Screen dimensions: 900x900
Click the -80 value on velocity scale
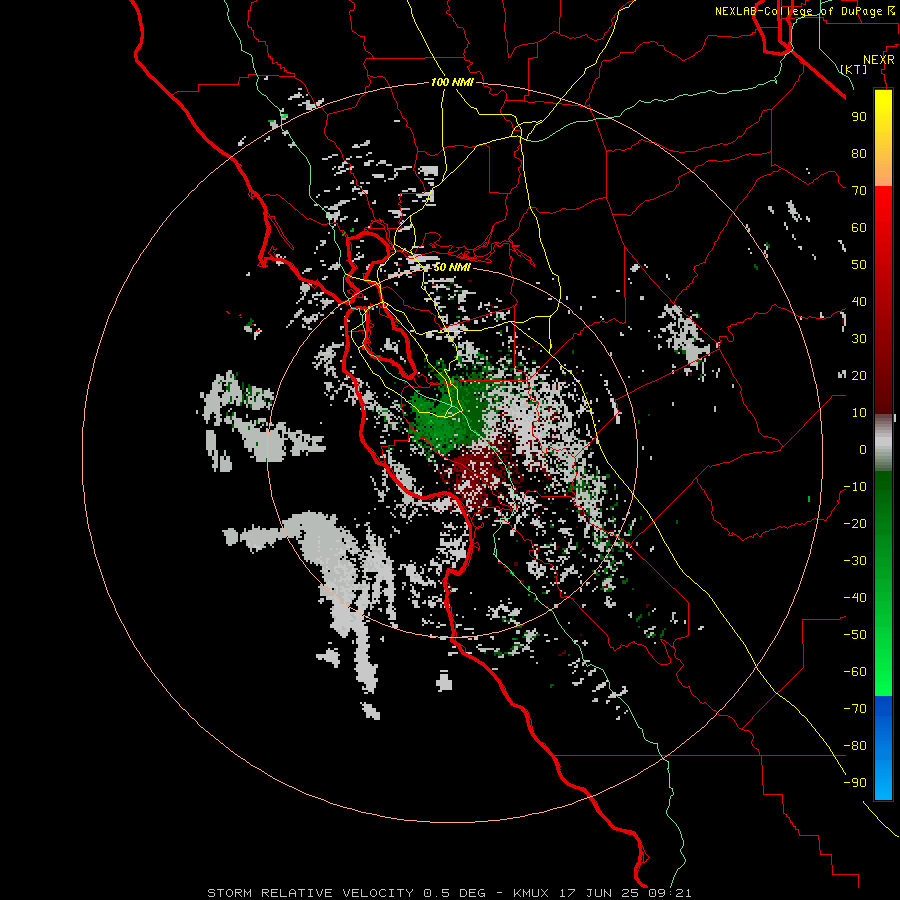point(855,746)
